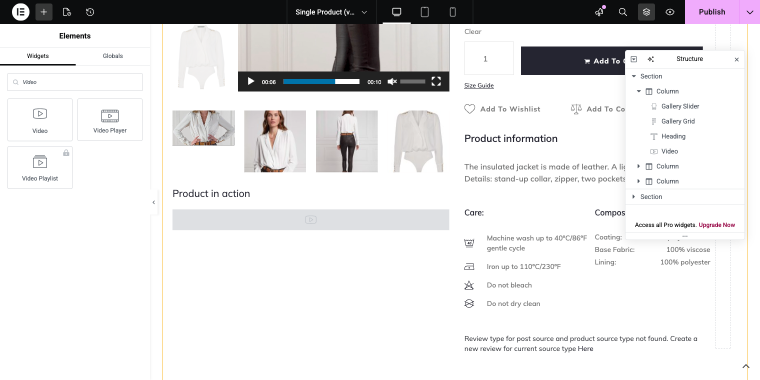
Task: Switch to desktop responsive view
Action: click(x=396, y=12)
